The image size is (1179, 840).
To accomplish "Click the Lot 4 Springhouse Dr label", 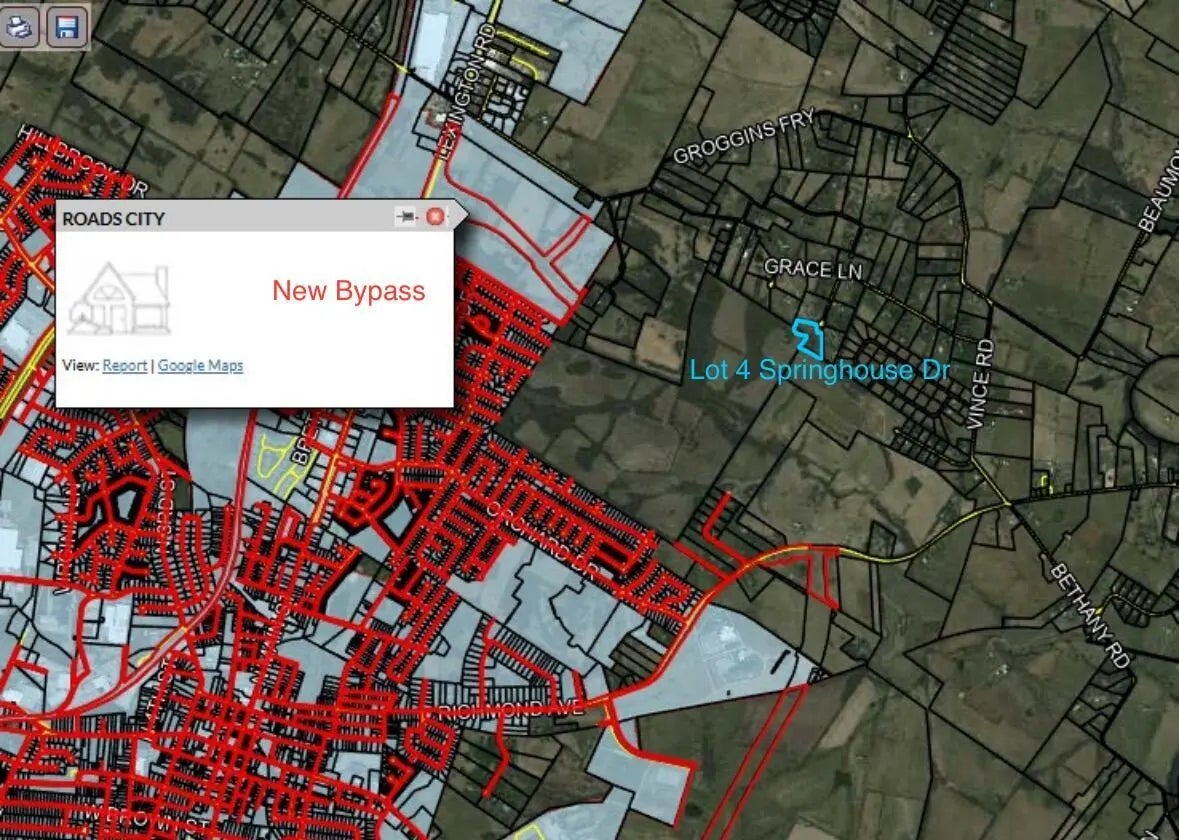I will pos(815,371).
